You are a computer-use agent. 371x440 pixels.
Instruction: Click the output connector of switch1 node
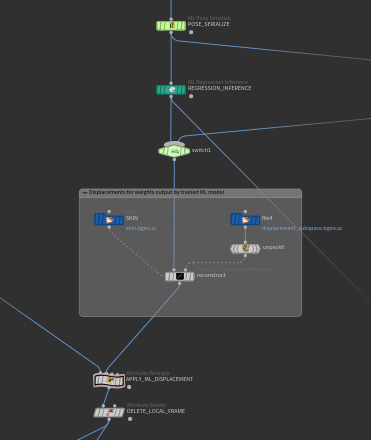click(174, 160)
